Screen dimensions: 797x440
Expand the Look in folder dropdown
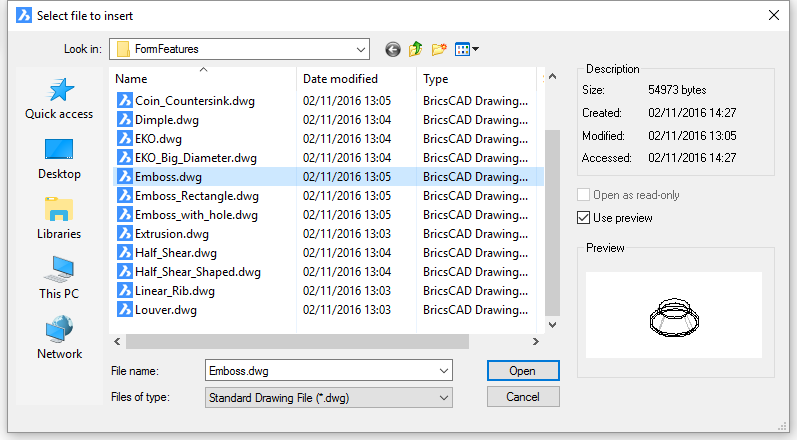tap(360, 49)
